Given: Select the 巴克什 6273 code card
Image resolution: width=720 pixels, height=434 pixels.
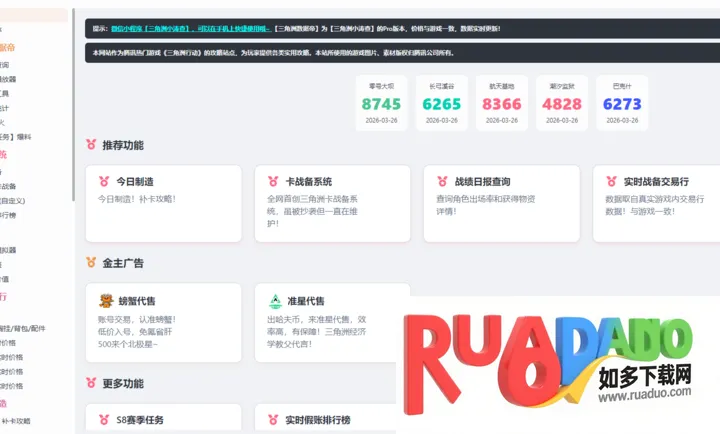Looking at the screenshot, I should click(622, 103).
